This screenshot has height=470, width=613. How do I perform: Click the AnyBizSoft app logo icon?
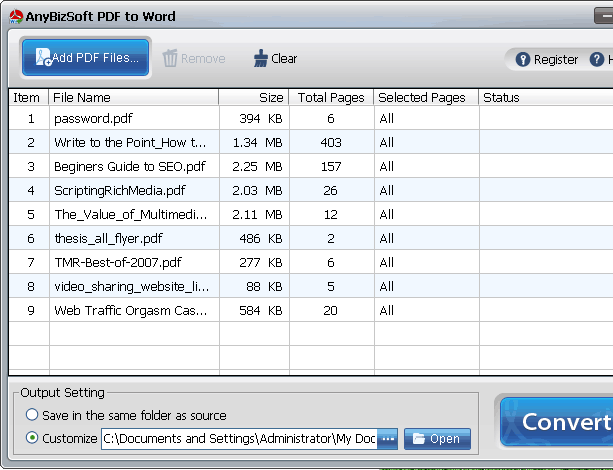pos(16,16)
